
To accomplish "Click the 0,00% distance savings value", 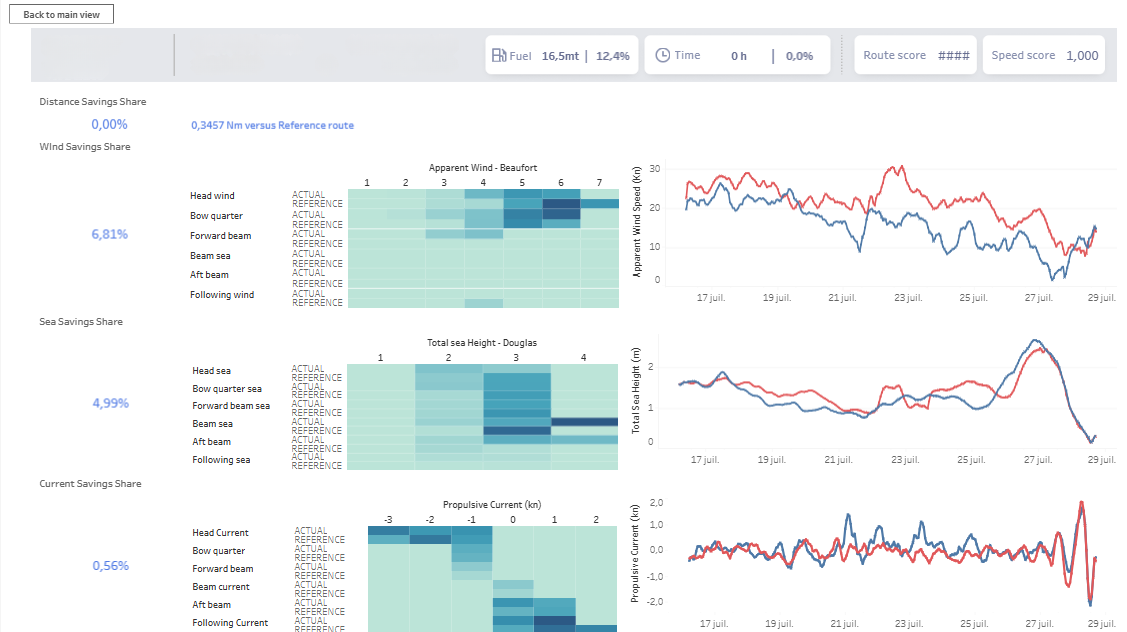I will (x=109, y=124).
